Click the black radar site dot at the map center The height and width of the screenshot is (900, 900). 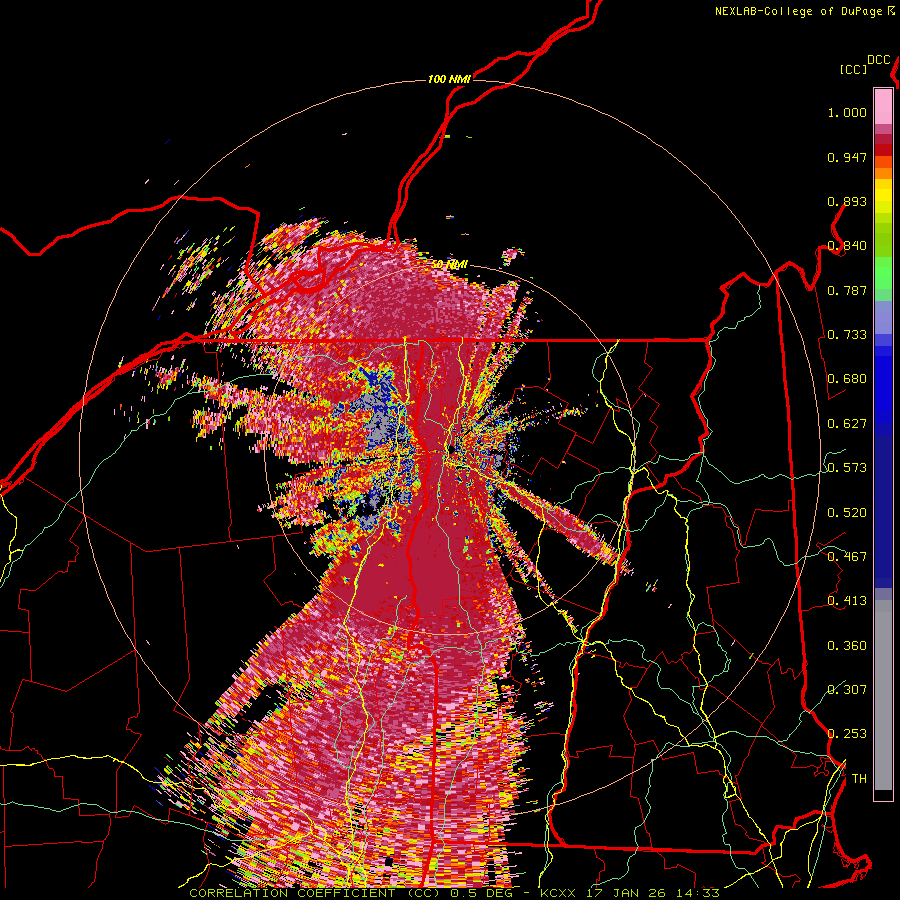[452, 448]
